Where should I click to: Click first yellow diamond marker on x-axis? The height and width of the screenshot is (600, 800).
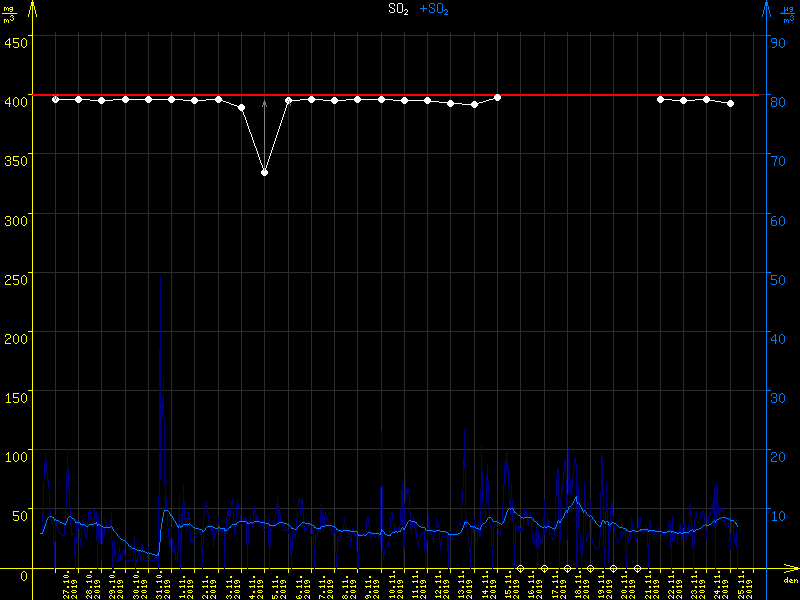tap(520, 568)
